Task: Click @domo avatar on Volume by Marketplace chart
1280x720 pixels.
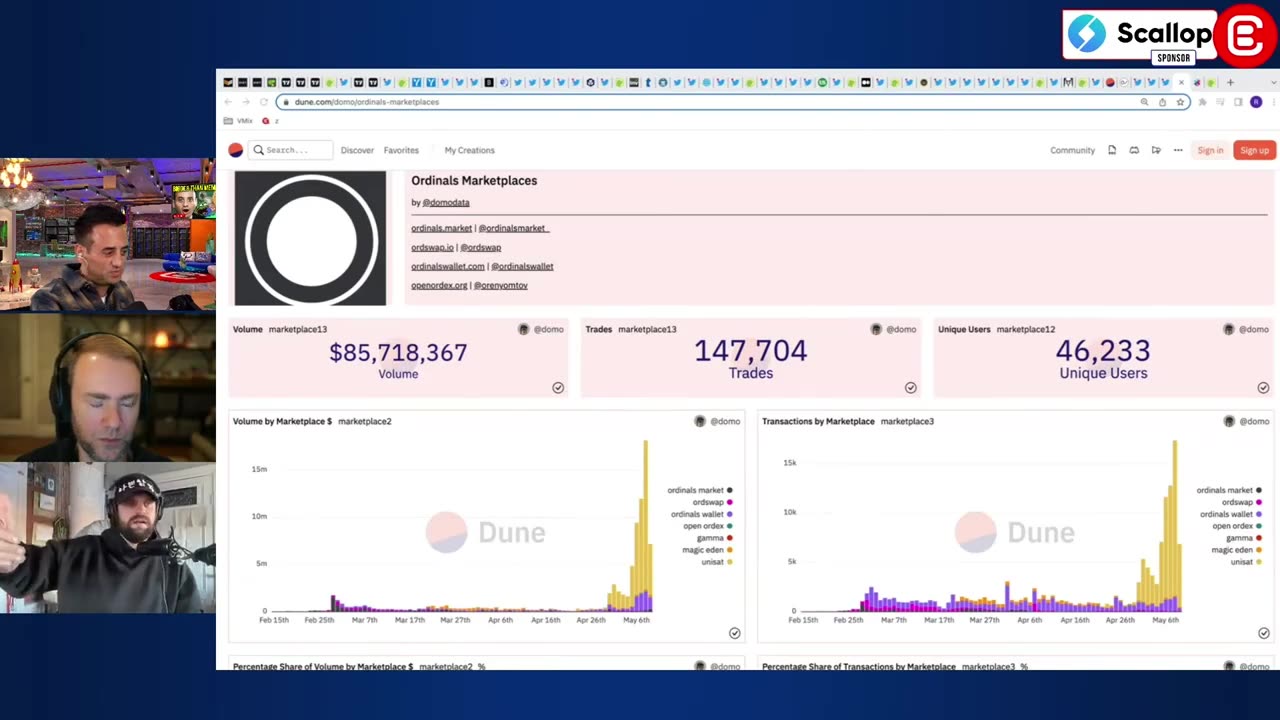Action: pyautogui.click(x=700, y=421)
